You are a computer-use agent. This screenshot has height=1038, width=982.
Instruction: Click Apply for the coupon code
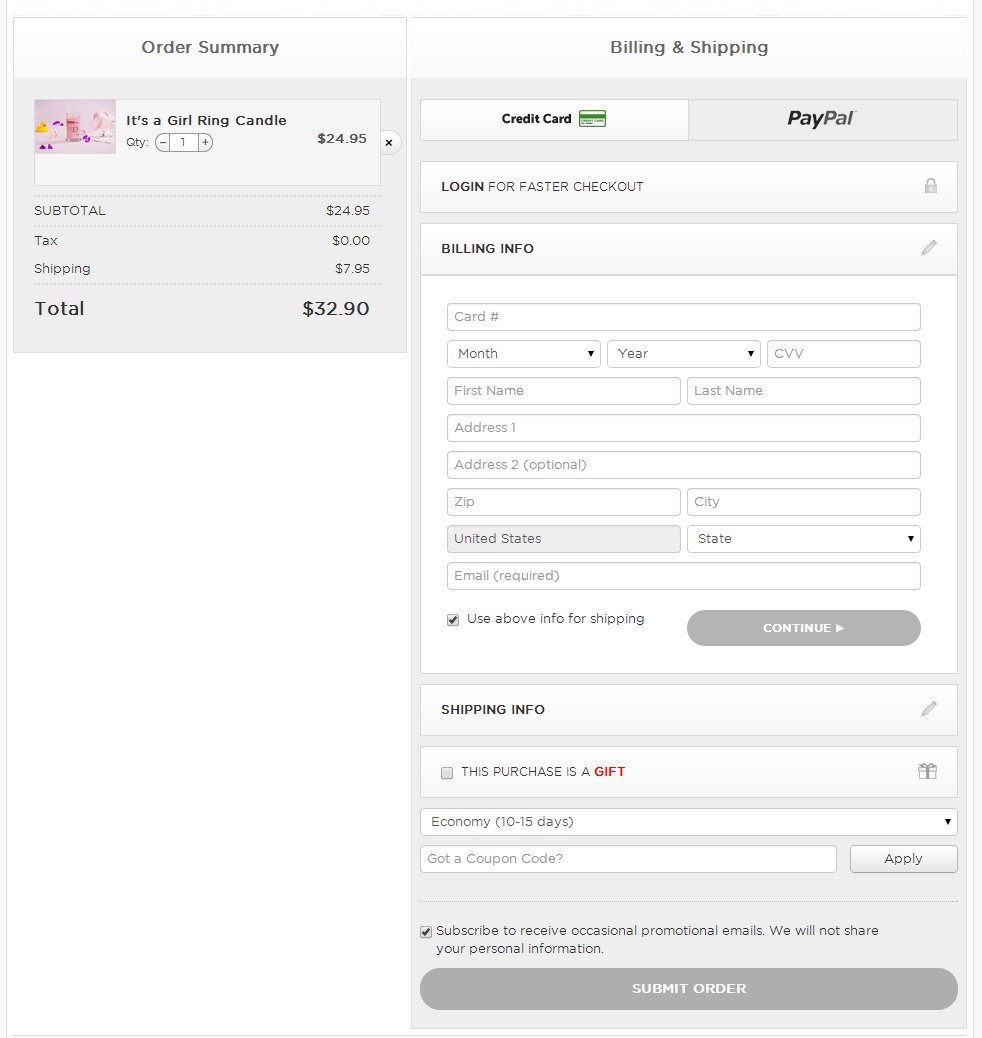pyautogui.click(x=903, y=859)
